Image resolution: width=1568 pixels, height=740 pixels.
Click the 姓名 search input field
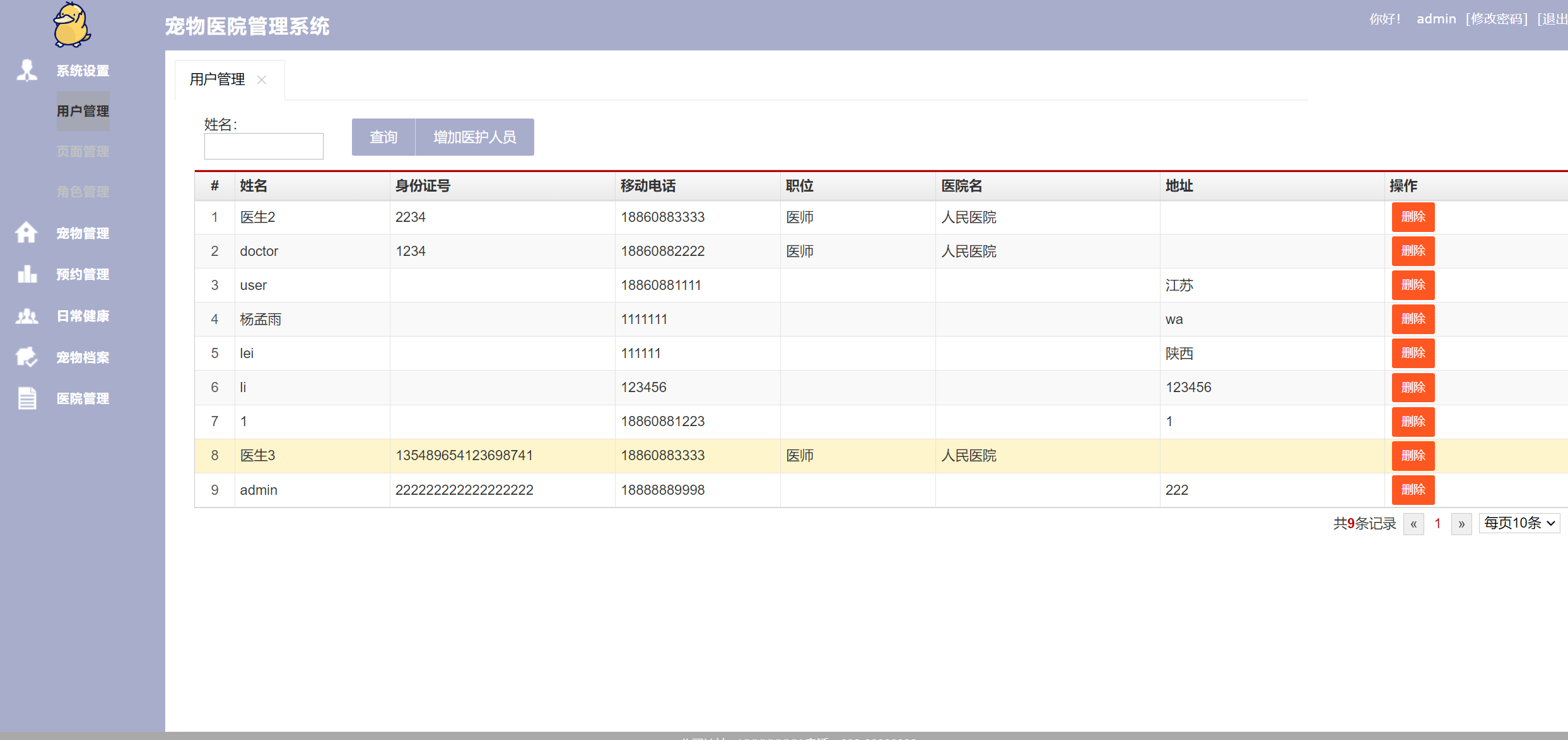point(264,146)
